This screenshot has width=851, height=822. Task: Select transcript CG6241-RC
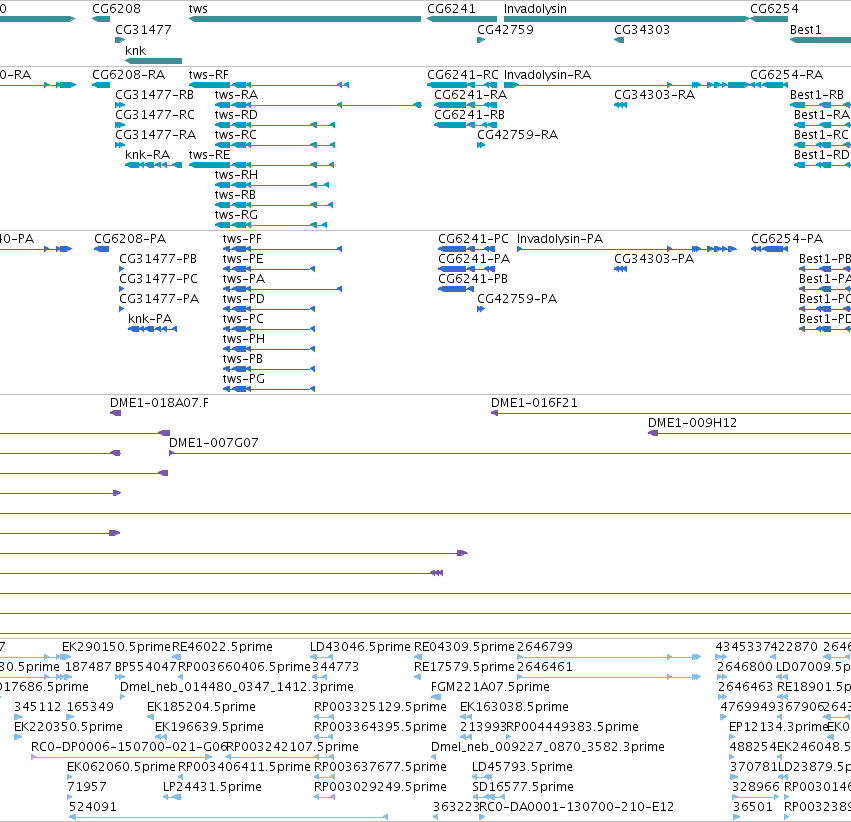click(x=463, y=75)
